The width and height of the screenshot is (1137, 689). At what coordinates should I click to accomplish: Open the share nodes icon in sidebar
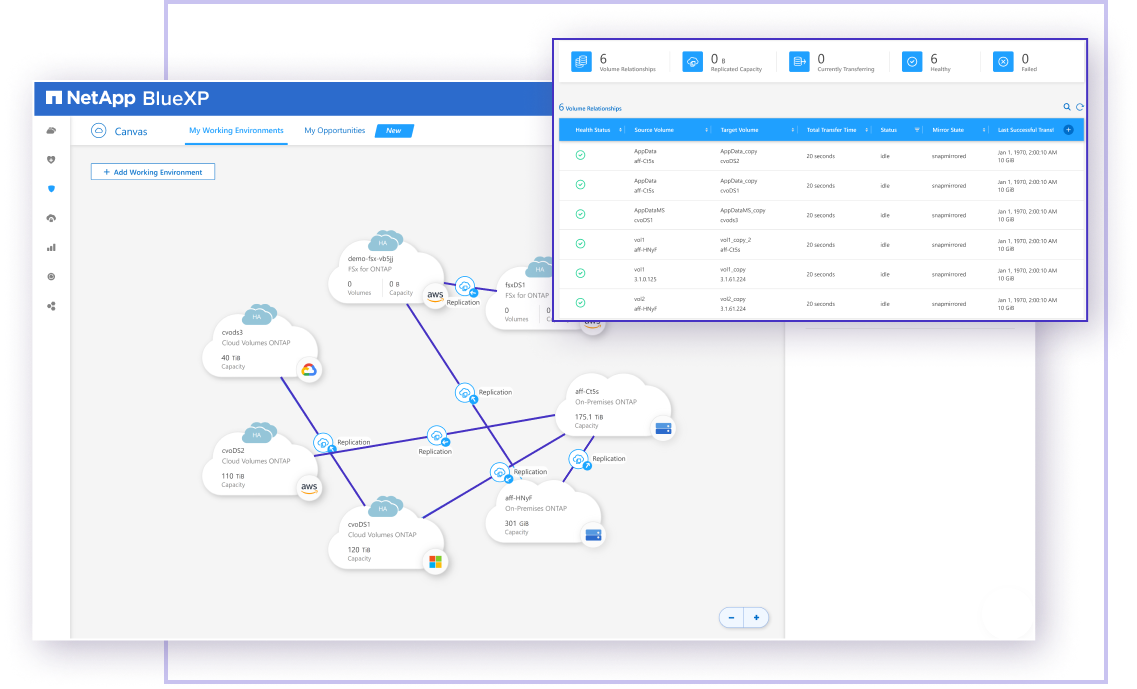[51, 306]
